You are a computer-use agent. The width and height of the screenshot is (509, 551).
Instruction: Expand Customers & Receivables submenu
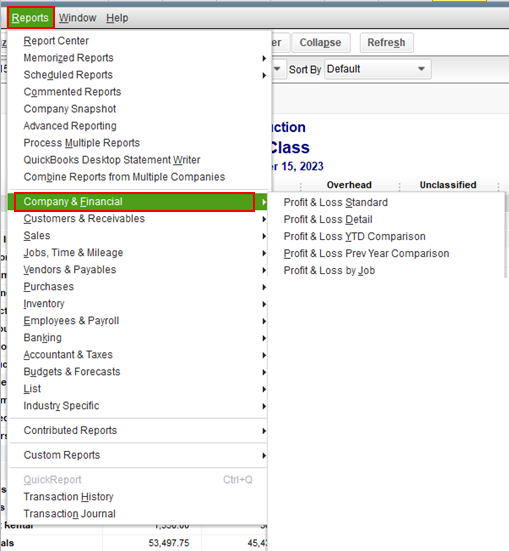tap(137, 219)
